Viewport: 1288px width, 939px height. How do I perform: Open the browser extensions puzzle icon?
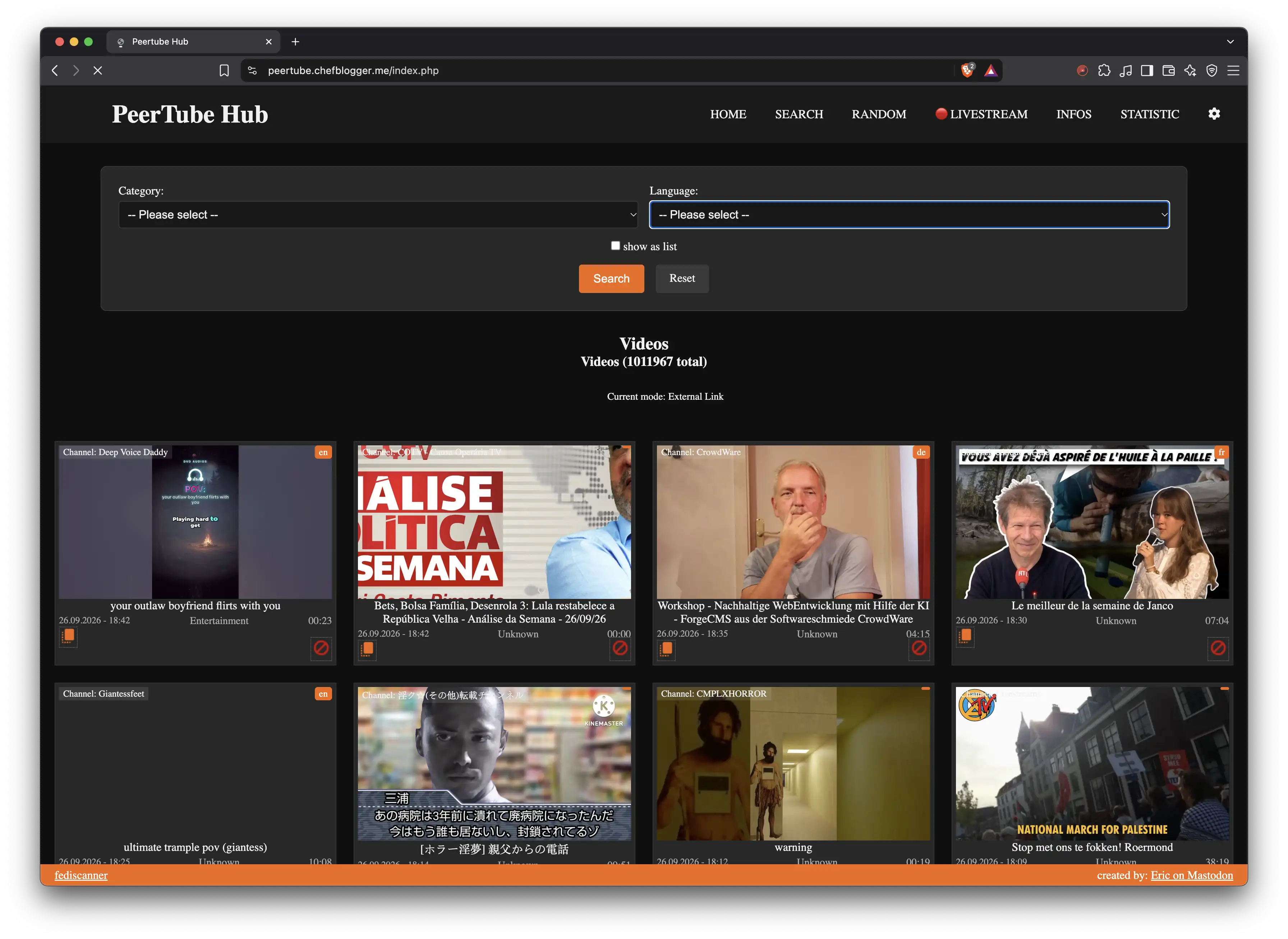point(1103,70)
